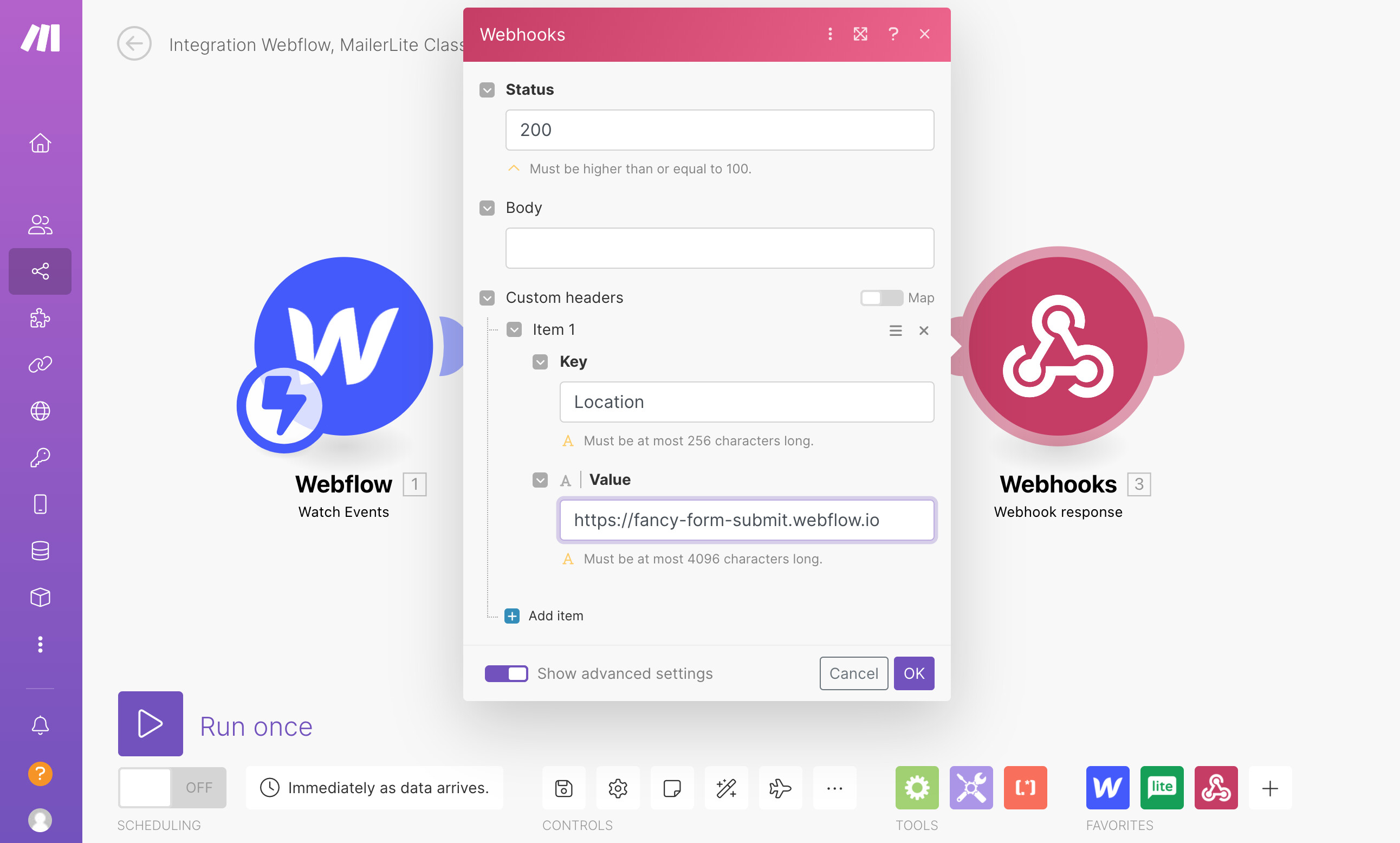1400x843 pixels.
Task: Open Data stores database icon
Action: [40, 550]
